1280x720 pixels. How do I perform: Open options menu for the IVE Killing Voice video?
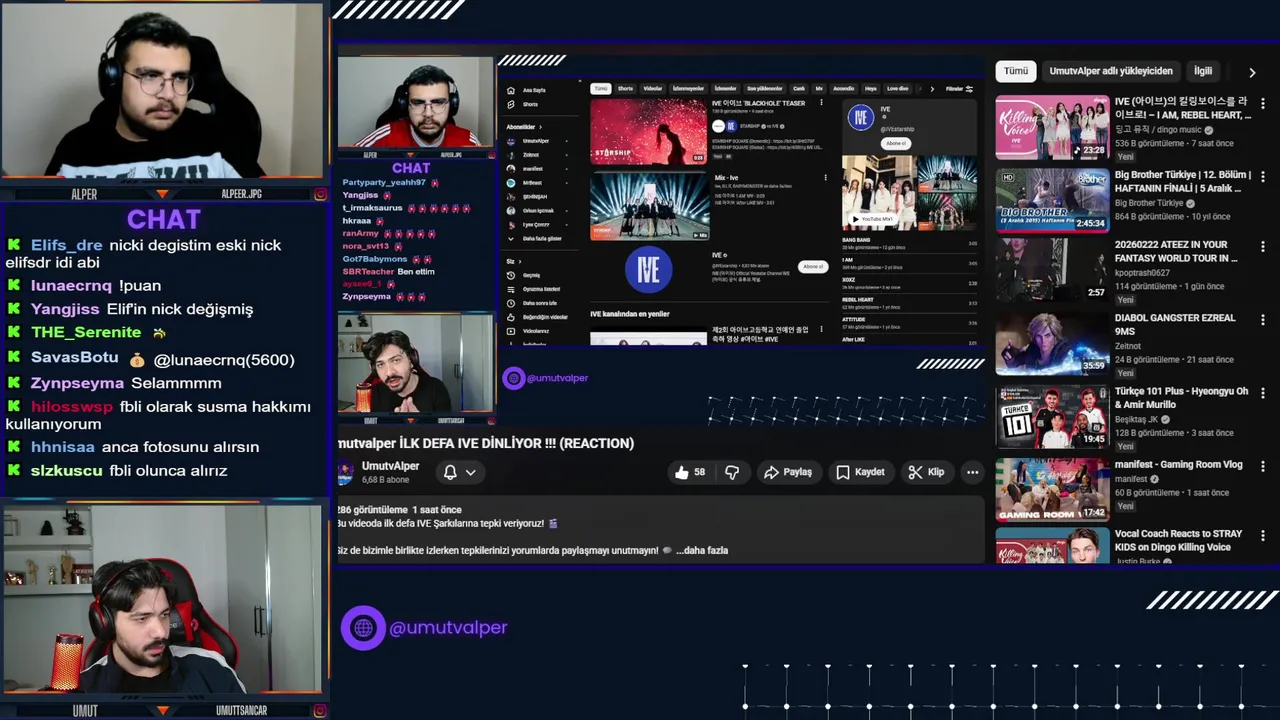coord(1263,103)
